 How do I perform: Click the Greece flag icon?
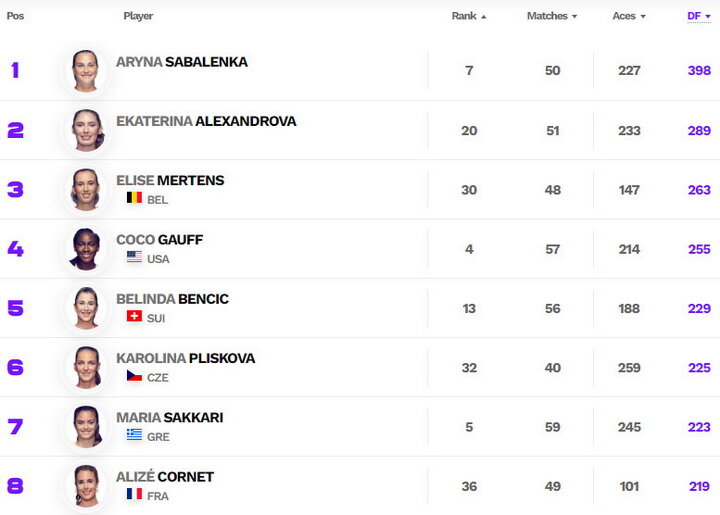pyautogui.click(x=134, y=435)
